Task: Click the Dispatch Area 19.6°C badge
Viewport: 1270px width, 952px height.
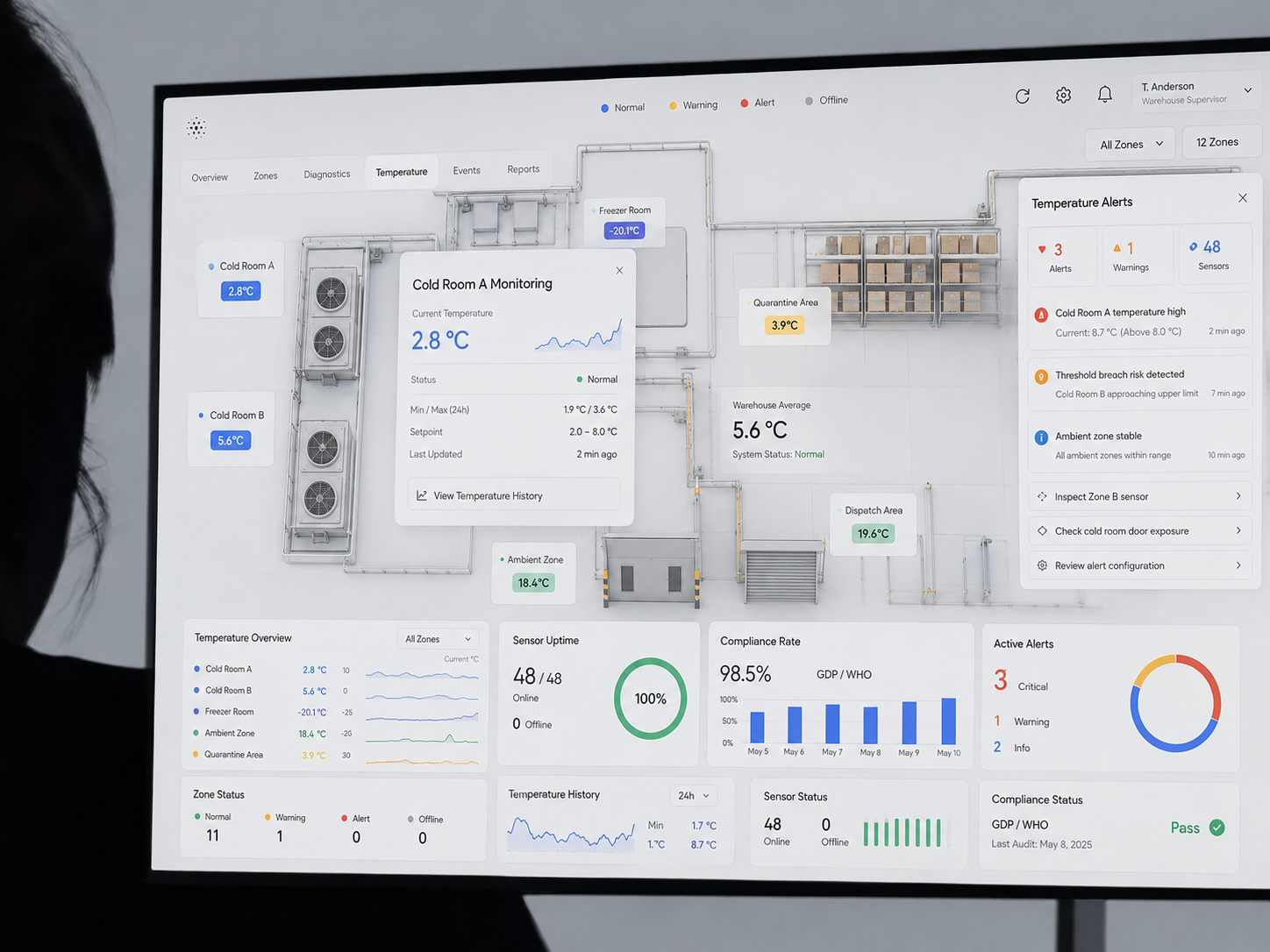Action: click(873, 533)
